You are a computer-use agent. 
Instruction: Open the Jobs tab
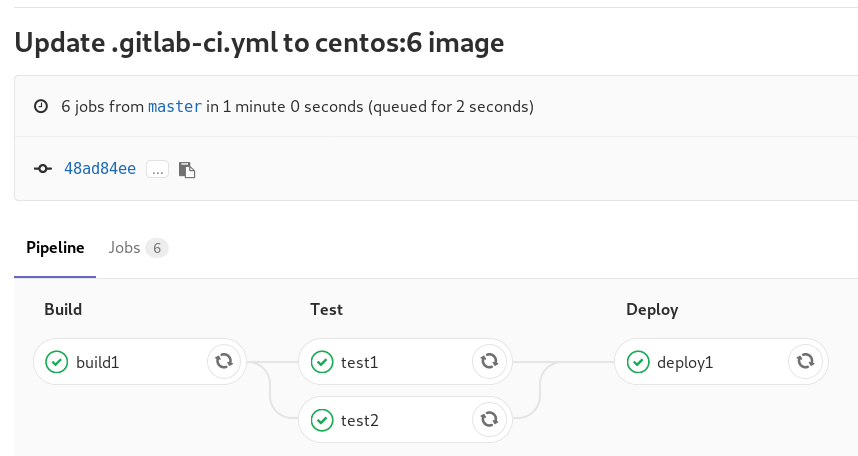pyautogui.click(x=124, y=248)
